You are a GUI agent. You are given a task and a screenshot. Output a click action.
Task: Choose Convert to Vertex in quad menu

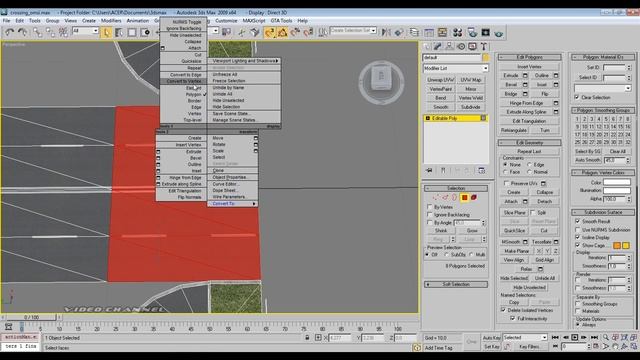183,81
